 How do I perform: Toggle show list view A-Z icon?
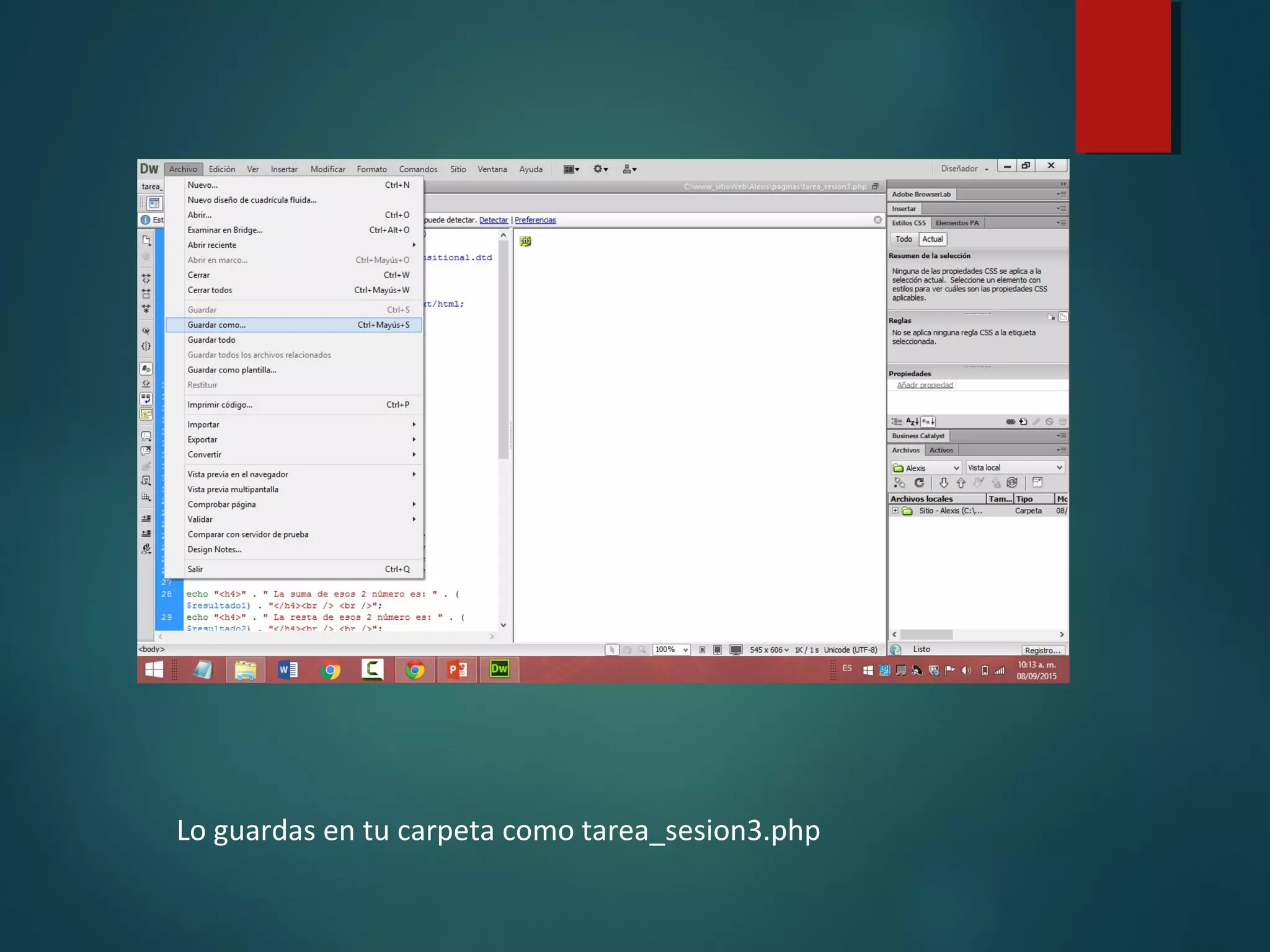click(912, 421)
